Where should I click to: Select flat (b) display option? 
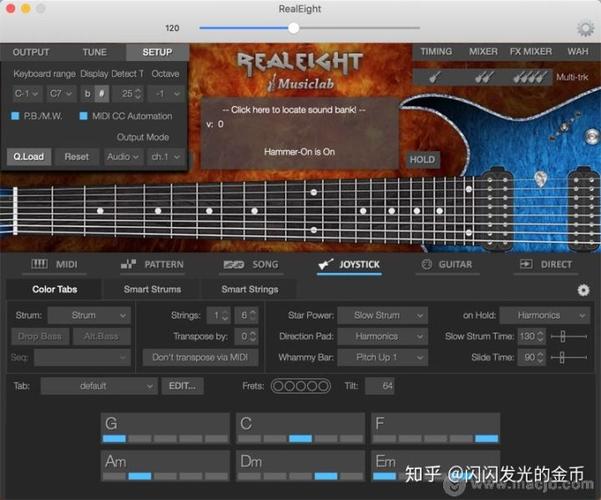[88, 94]
